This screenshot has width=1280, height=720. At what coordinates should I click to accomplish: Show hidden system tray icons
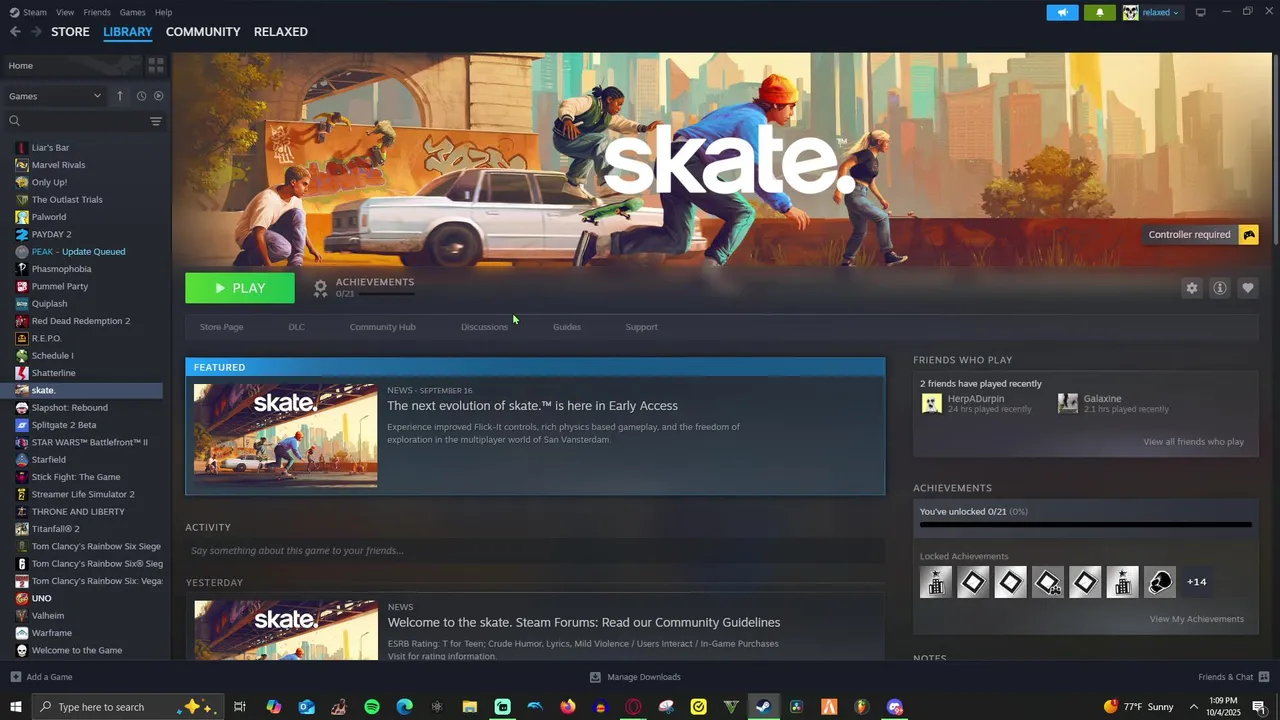1193,707
